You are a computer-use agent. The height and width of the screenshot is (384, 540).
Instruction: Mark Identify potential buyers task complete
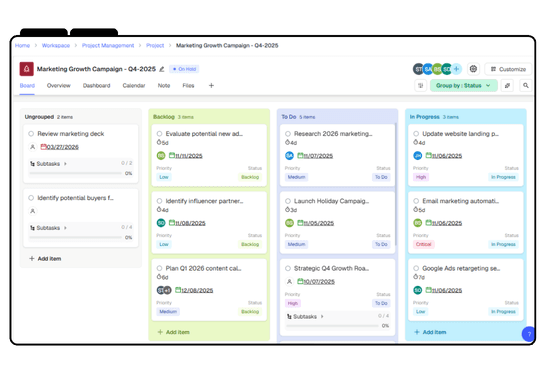(x=31, y=198)
